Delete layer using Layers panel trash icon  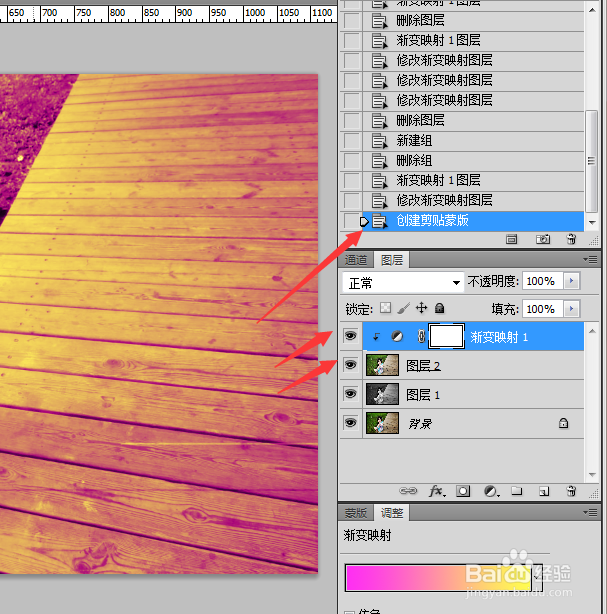(x=571, y=491)
